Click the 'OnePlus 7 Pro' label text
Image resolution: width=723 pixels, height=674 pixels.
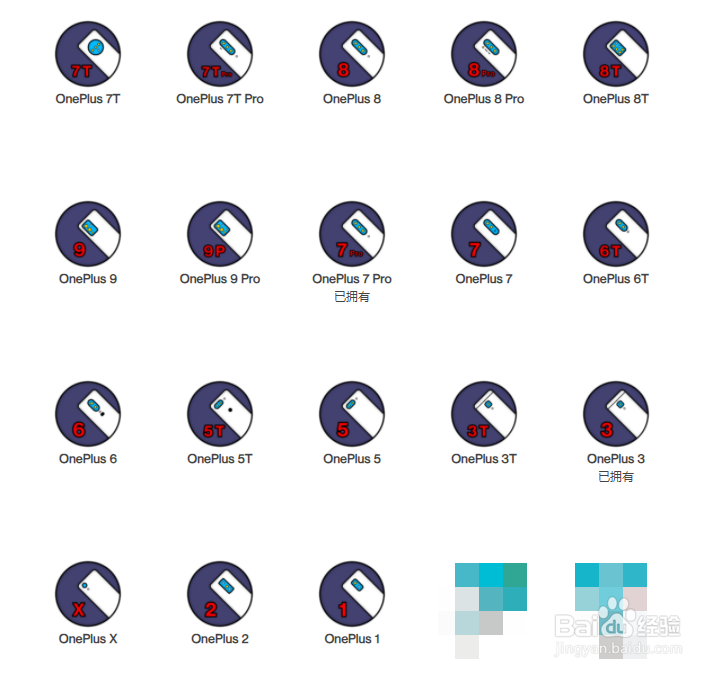click(x=352, y=279)
